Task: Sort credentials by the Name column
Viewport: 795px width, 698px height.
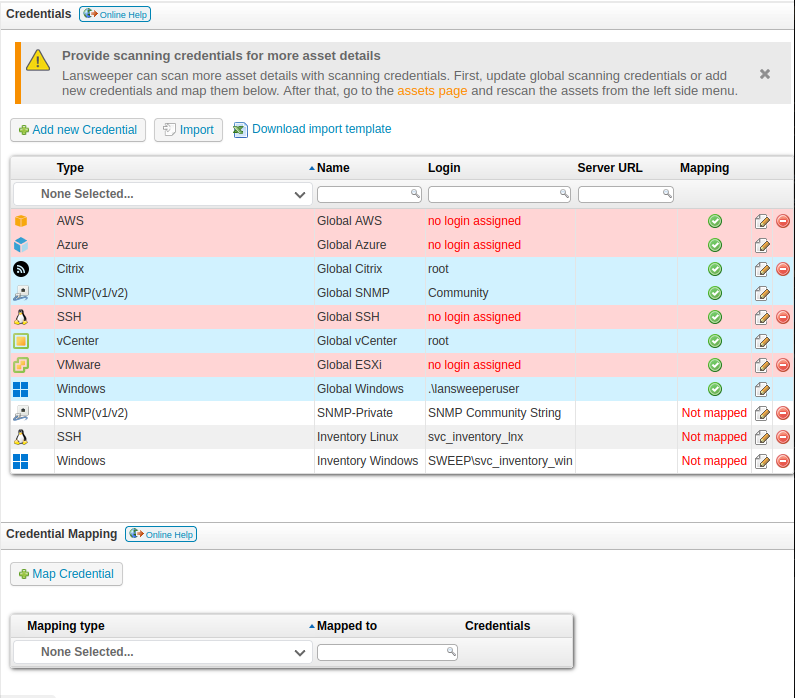Action: [x=333, y=168]
